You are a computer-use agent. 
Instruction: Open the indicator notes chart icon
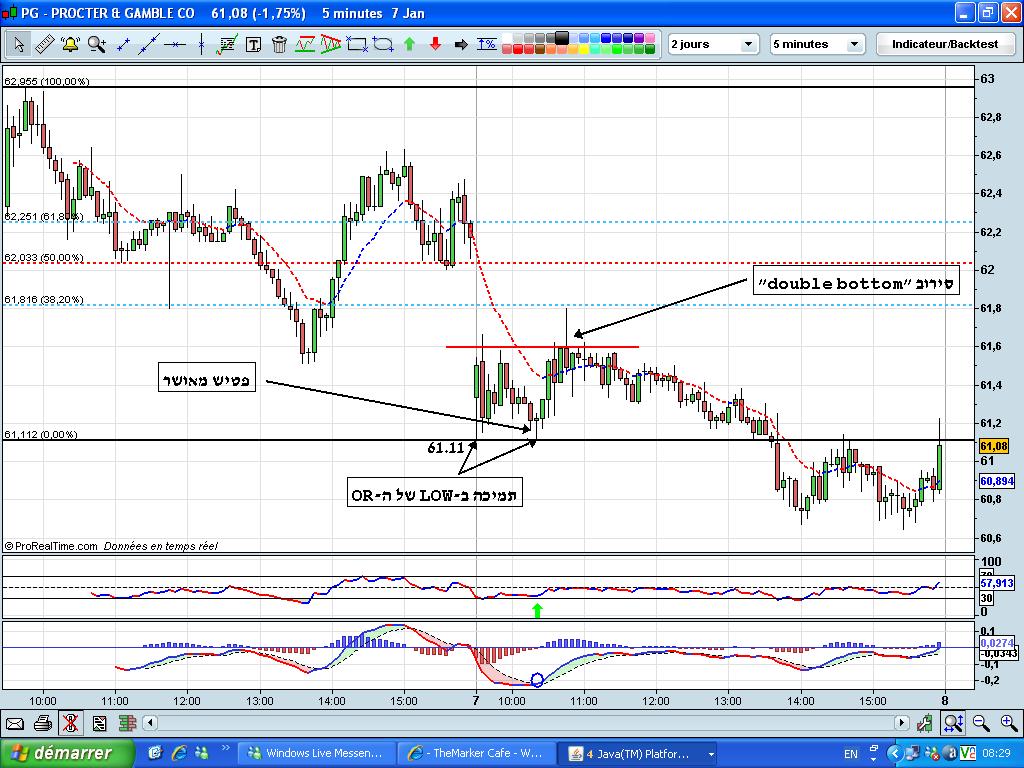click(227, 44)
